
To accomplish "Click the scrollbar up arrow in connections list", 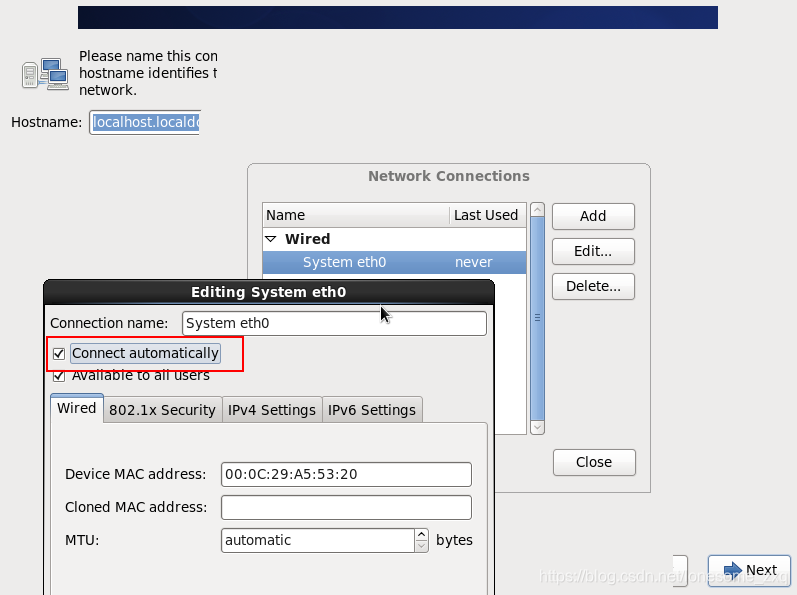I will (537, 209).
